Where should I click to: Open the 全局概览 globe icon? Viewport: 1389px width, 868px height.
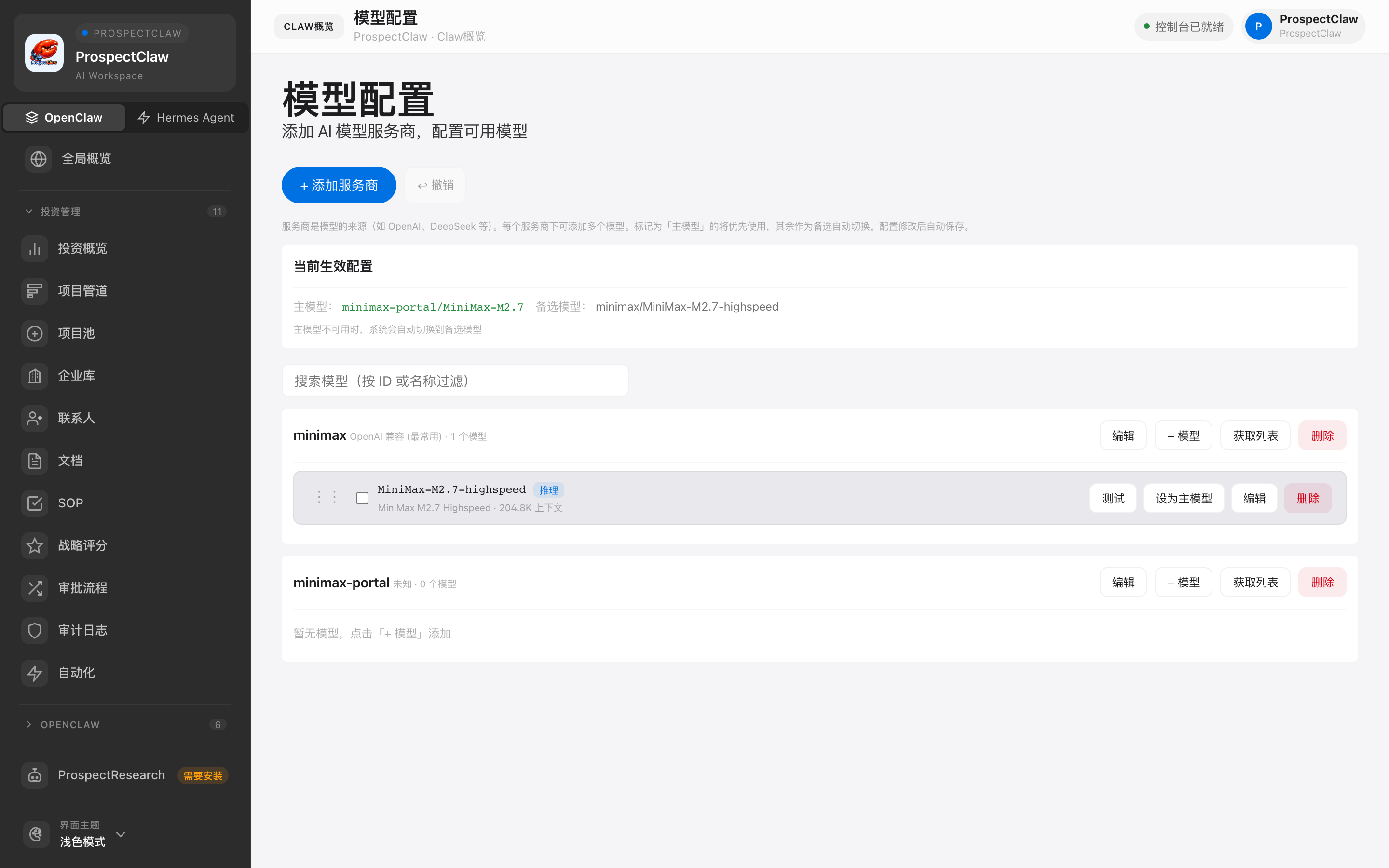(38, 159)
